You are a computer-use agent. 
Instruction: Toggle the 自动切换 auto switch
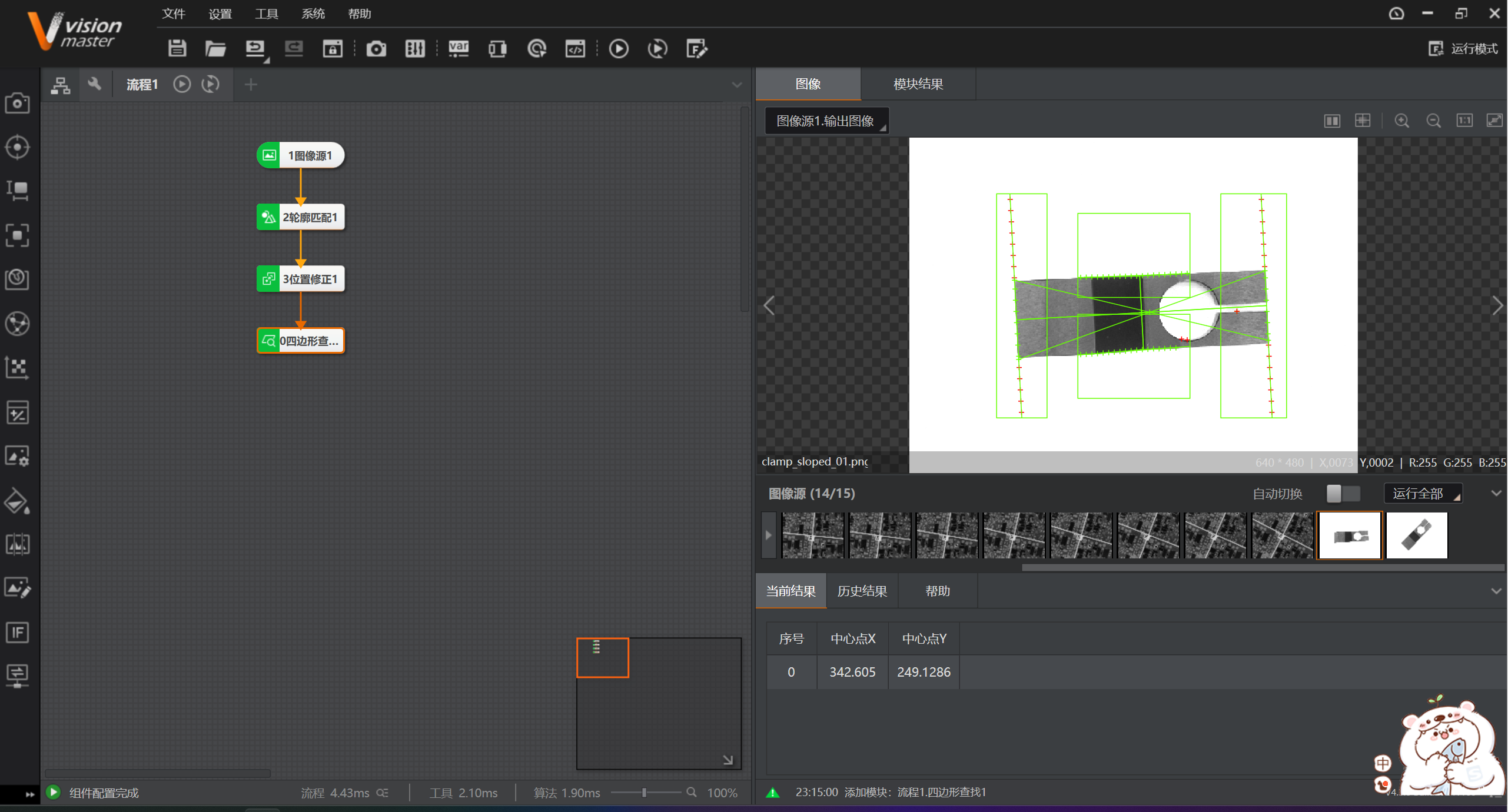coord(1343,494)
